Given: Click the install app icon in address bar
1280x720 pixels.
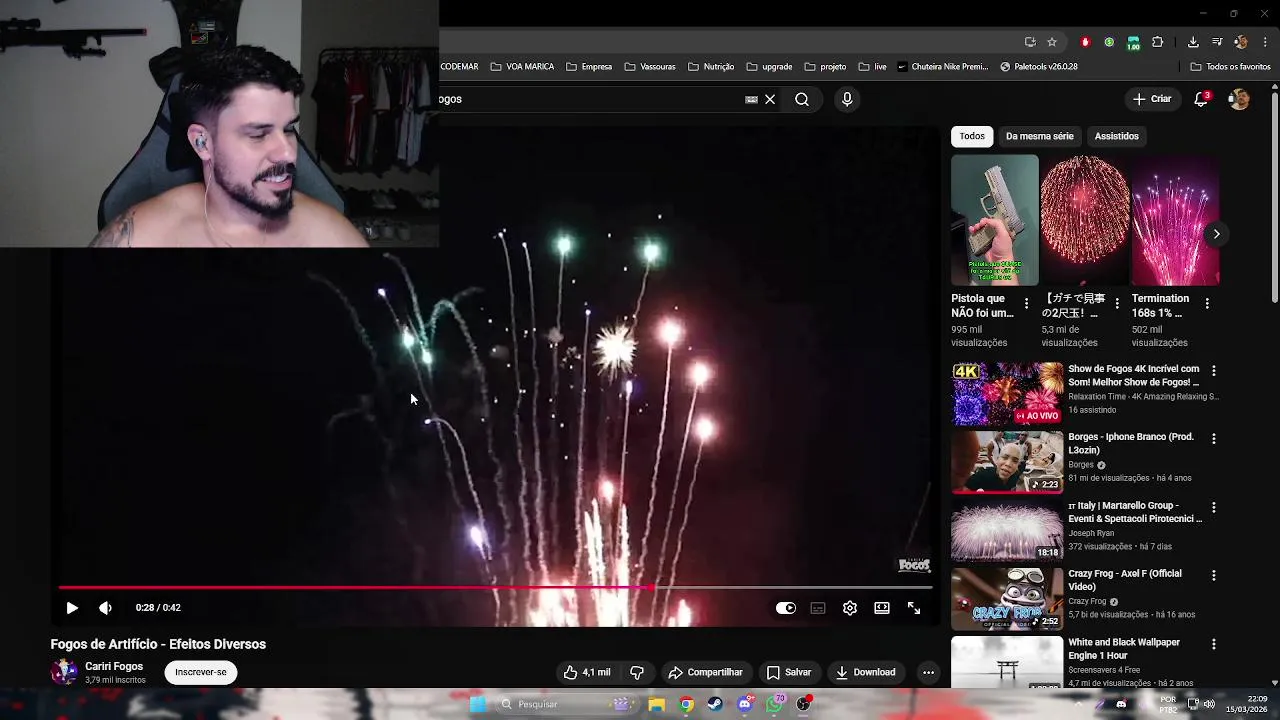Looking at the screenshot, I should (x=1030, y=42).
